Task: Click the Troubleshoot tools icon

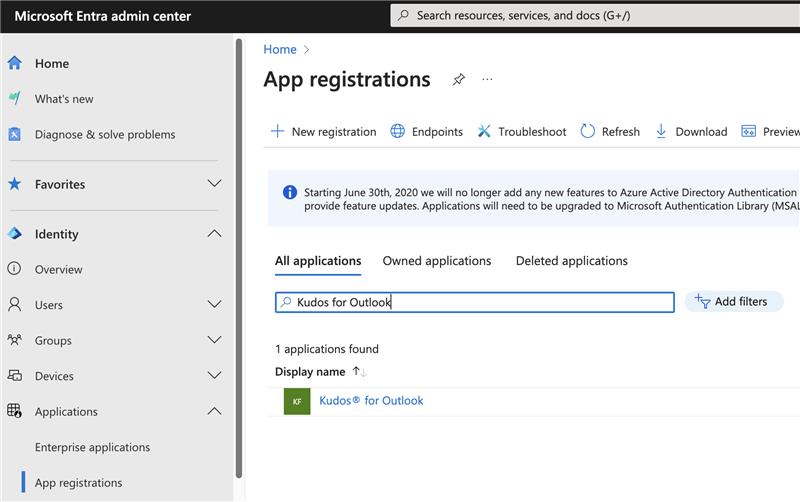Action: [484, 131]
